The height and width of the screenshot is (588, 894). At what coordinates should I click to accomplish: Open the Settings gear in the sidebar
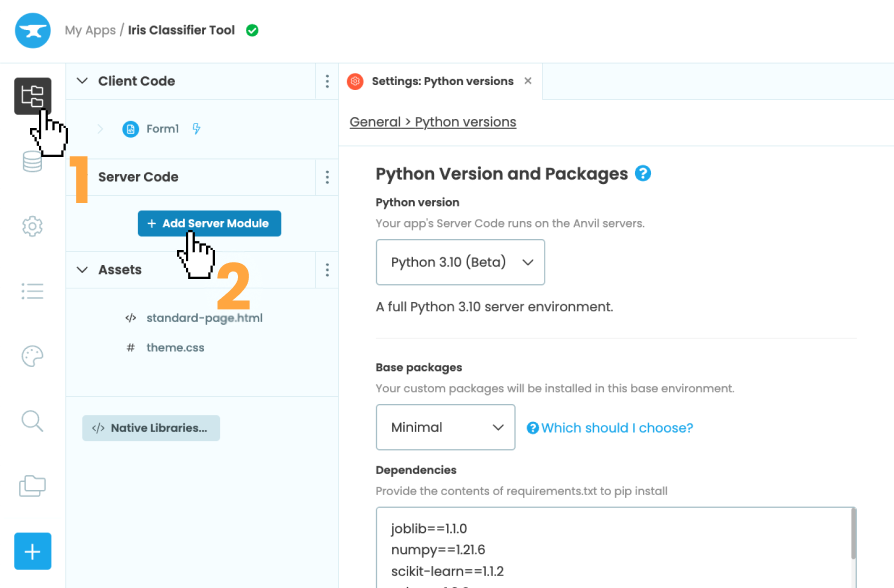pyautogui.click(x=32, y=226)
